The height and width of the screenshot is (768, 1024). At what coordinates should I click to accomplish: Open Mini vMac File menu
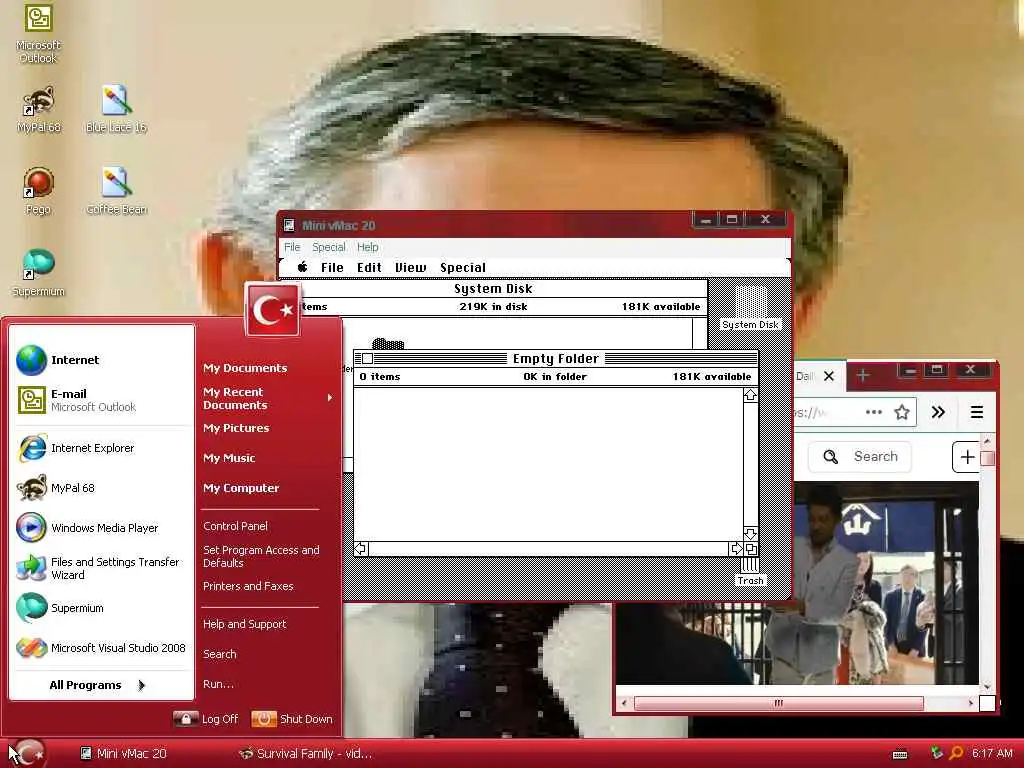tap(292, 247)
